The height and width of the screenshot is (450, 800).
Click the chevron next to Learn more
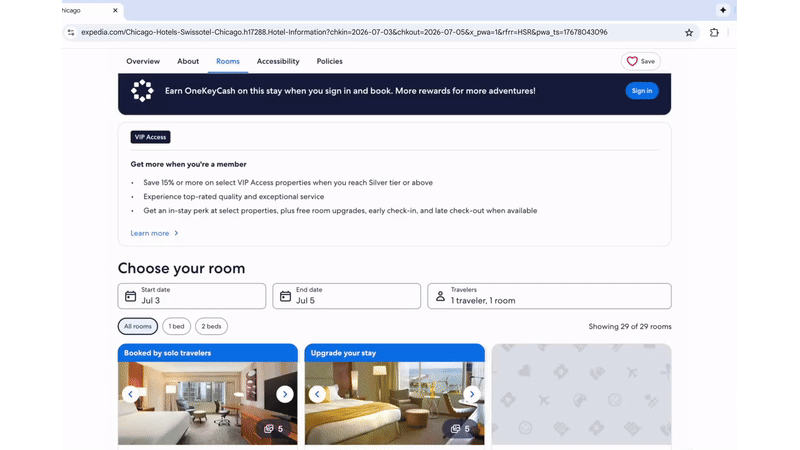click(x=177, y=233)
